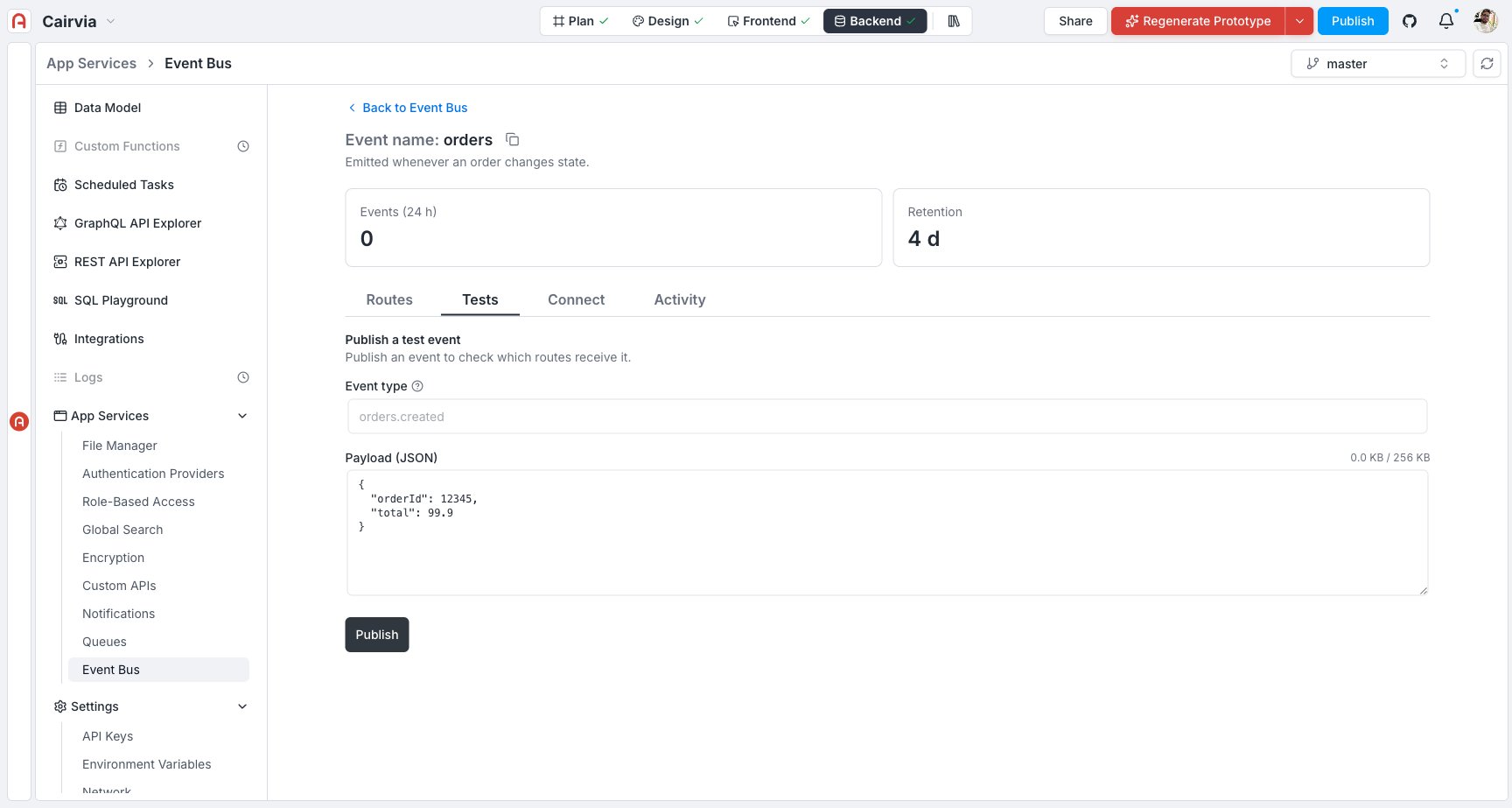Switch to the Design stage
Image resolution: width=1512 pixels, height=808 pixels.
click(668, 21)
